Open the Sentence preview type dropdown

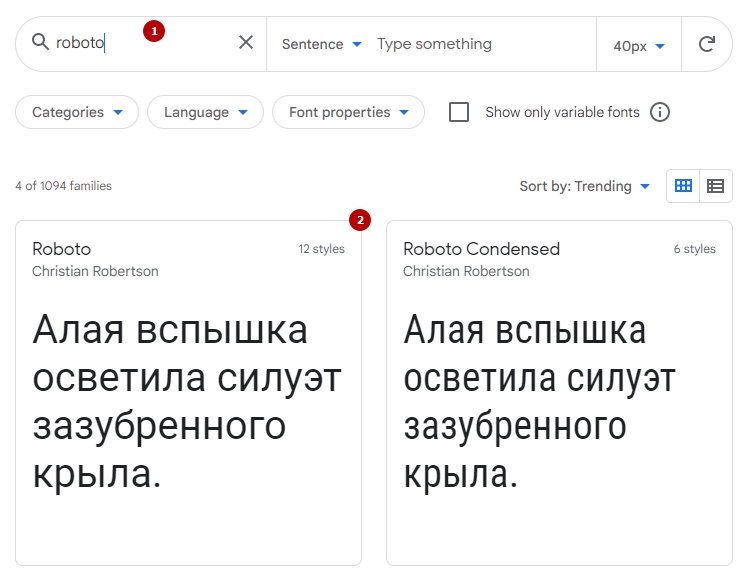(321, 44)
